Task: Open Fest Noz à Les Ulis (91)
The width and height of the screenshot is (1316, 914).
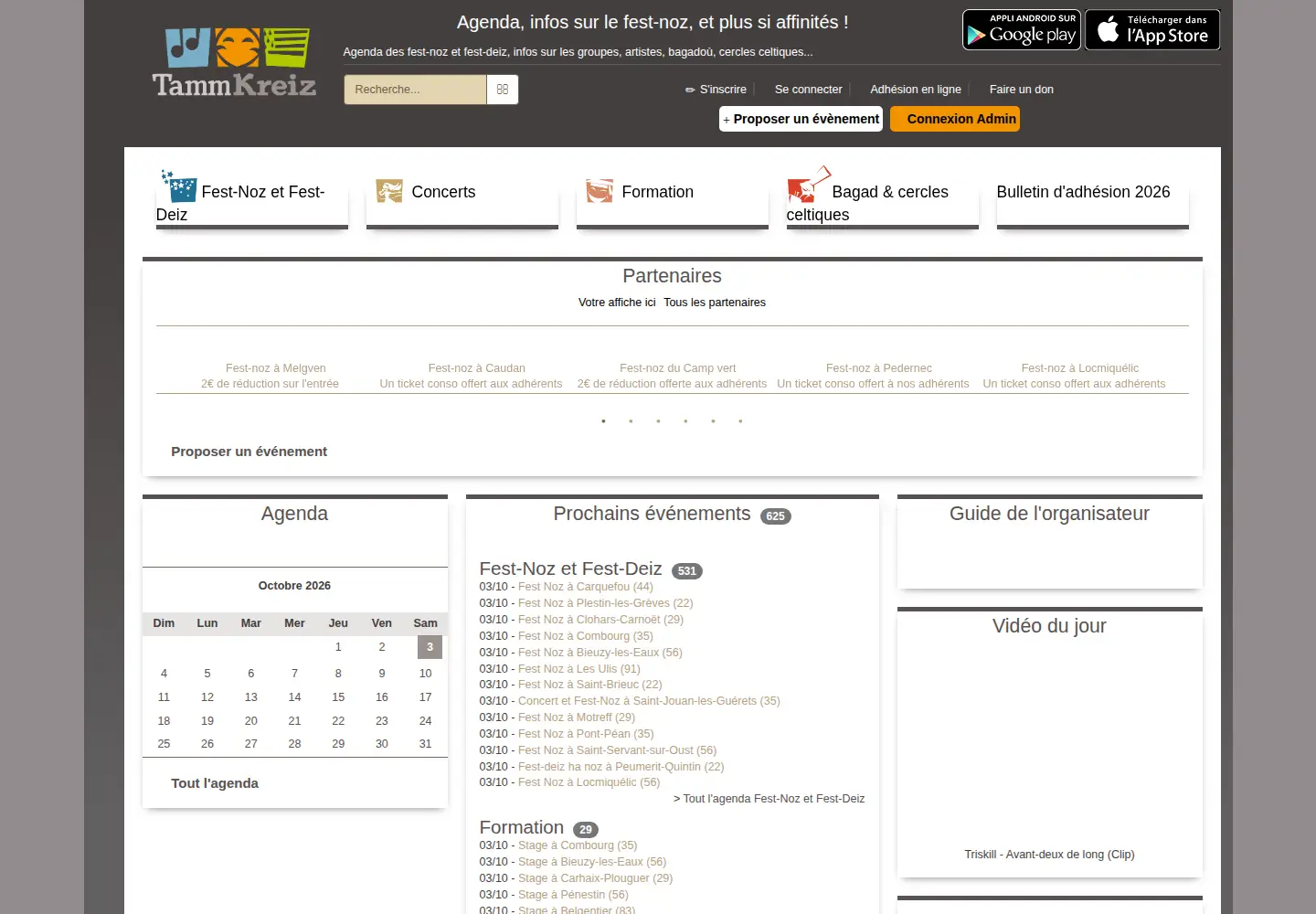Action: [x=579, y=669]
